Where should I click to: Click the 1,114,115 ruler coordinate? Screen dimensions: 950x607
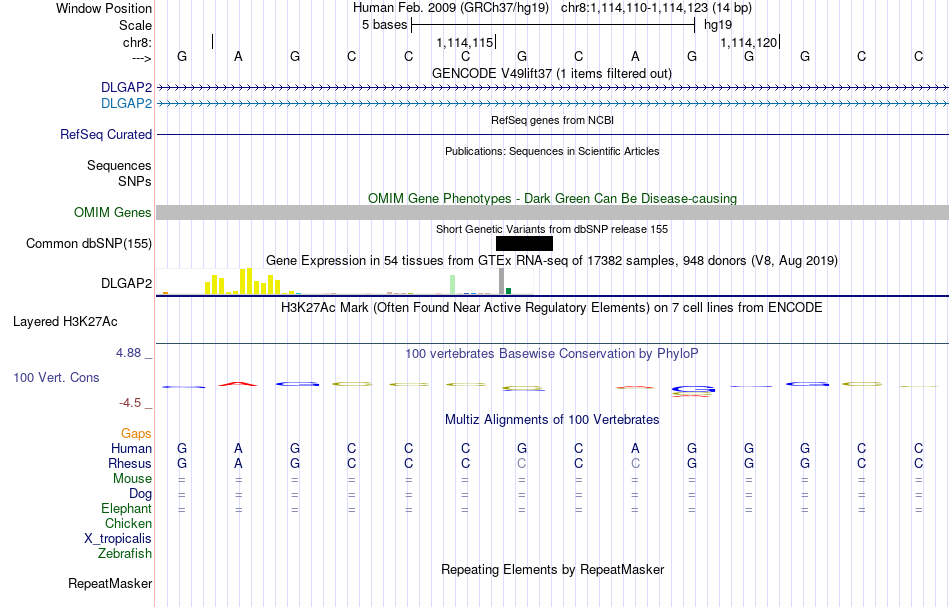465,42
